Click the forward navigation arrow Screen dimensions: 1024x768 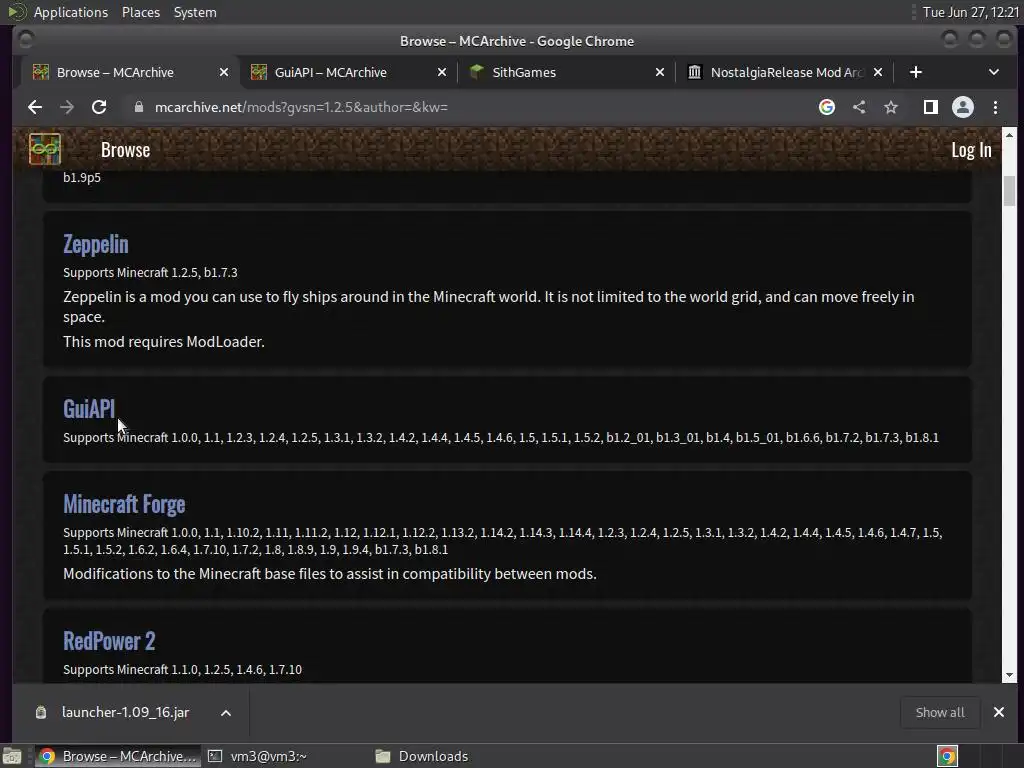click(x=67, y=107)
